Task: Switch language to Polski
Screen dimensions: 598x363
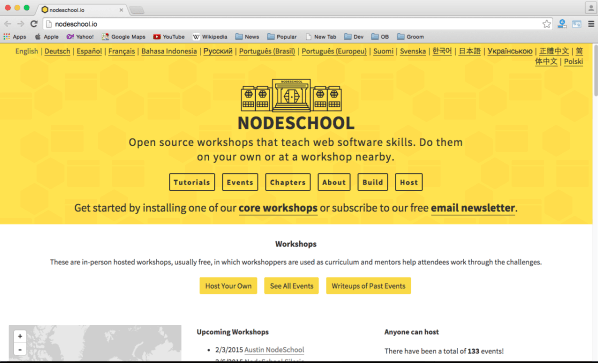Action: coord(574,61)
